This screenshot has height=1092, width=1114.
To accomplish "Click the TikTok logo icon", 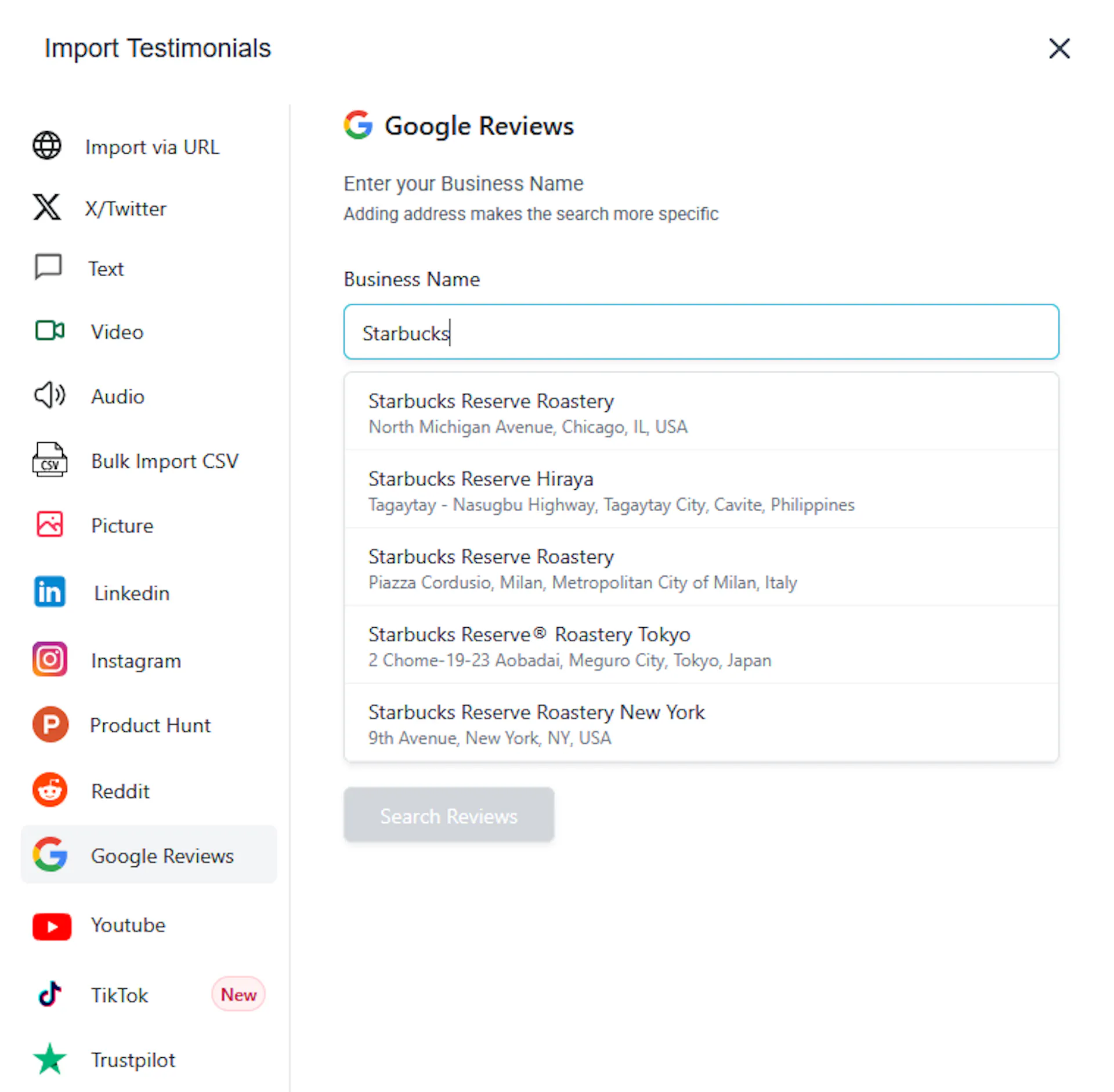I will click(x=50, y=994).
